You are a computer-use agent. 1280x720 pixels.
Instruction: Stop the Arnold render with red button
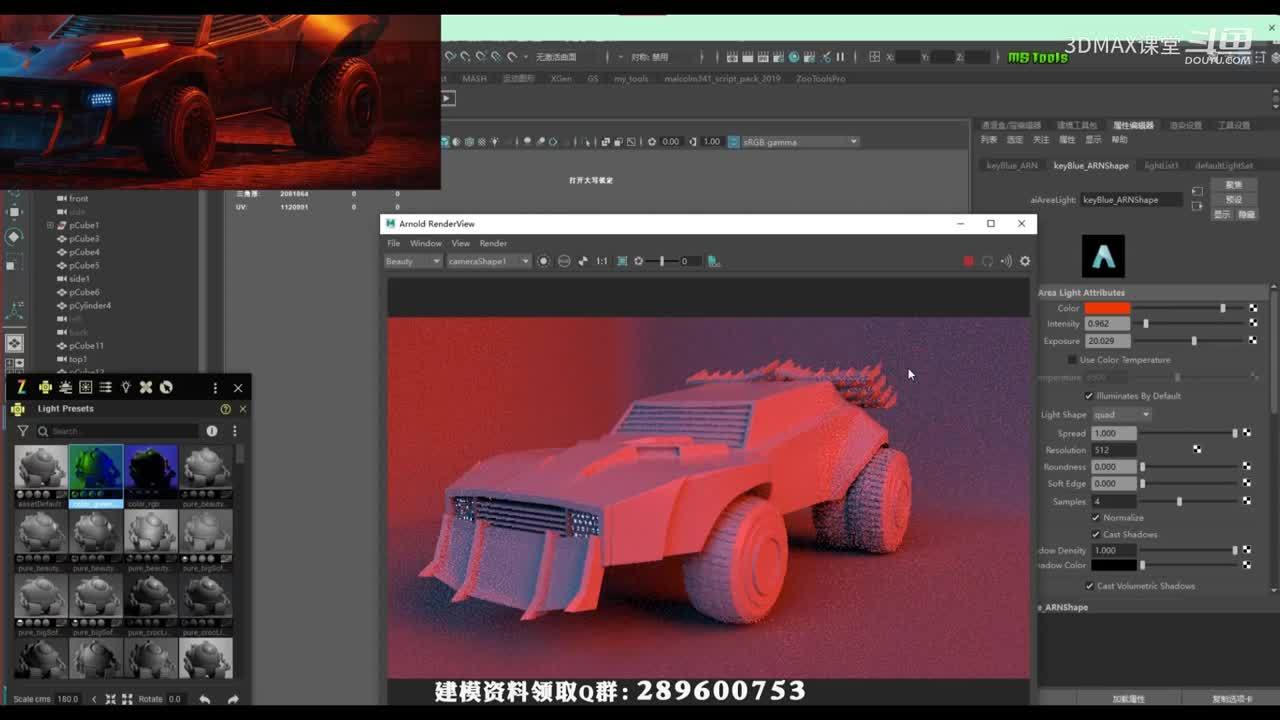[968, 261]
